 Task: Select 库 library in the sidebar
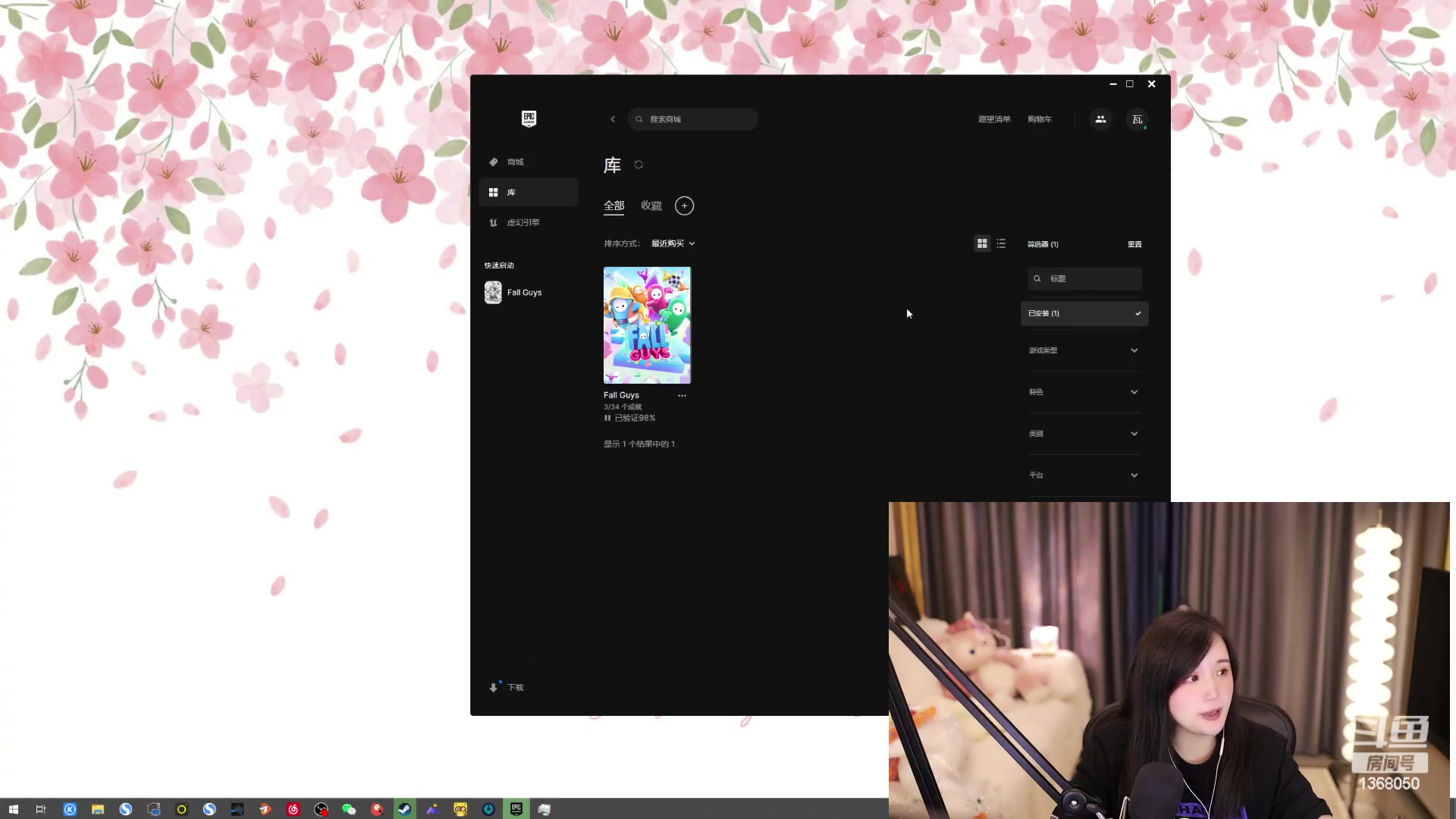(x=529, y=193)
